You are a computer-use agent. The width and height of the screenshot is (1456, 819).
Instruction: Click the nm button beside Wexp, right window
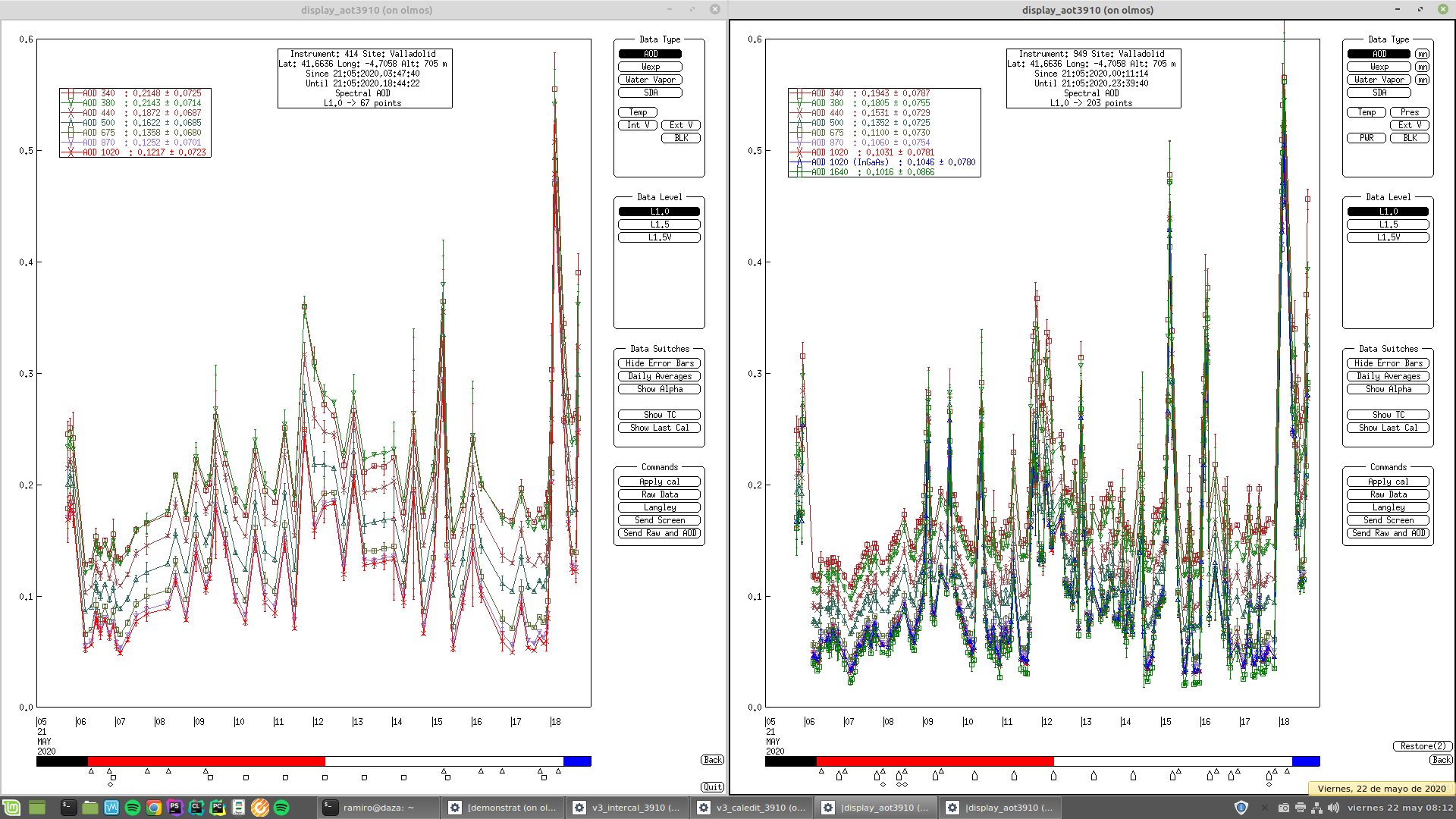pos(1423,67)
